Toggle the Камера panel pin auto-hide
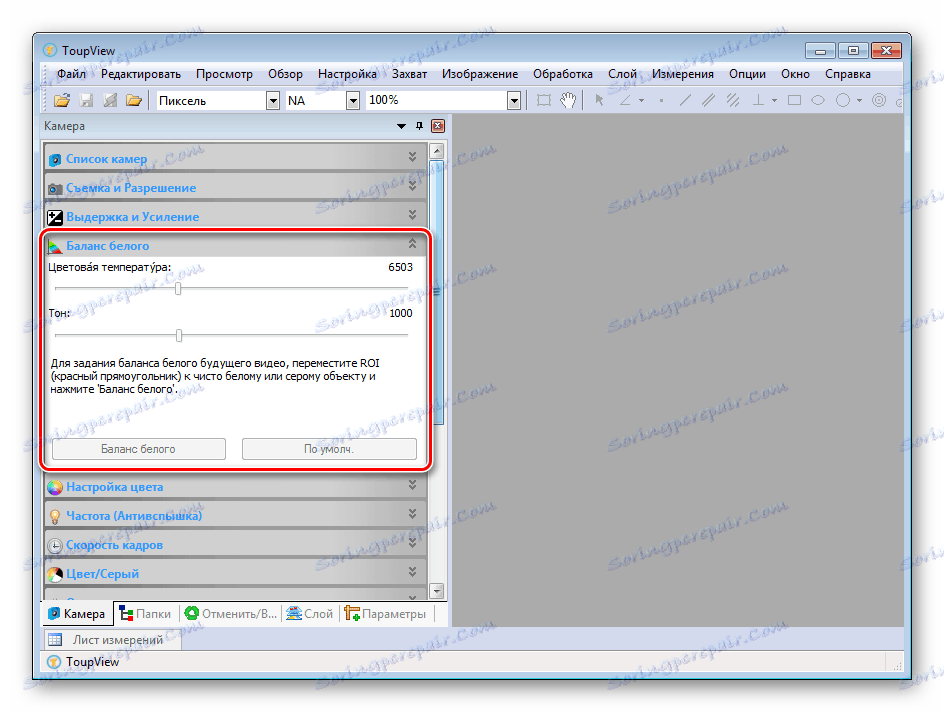 [x=420, y=126]
